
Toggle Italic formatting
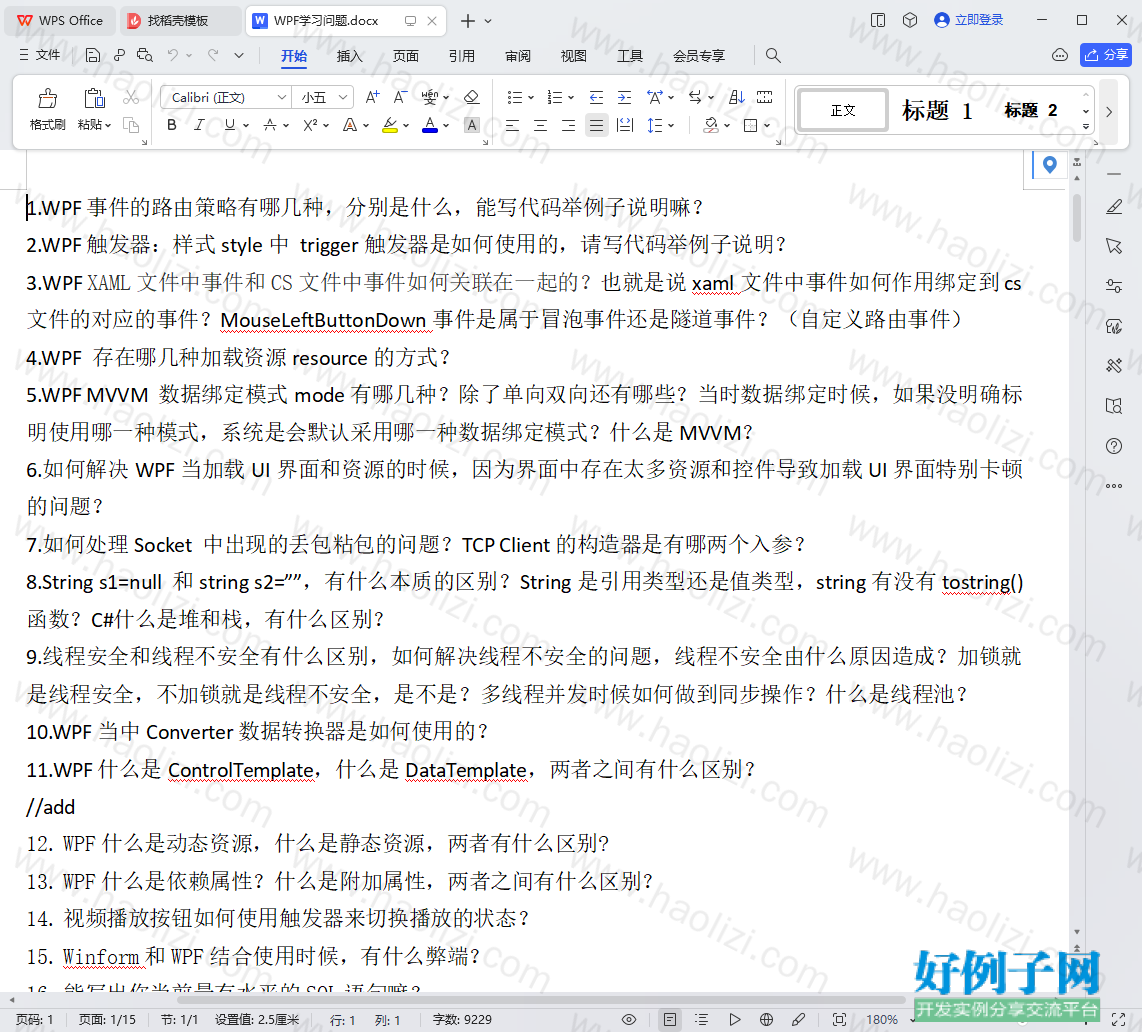pyautogui.click(x=199, y=125)
